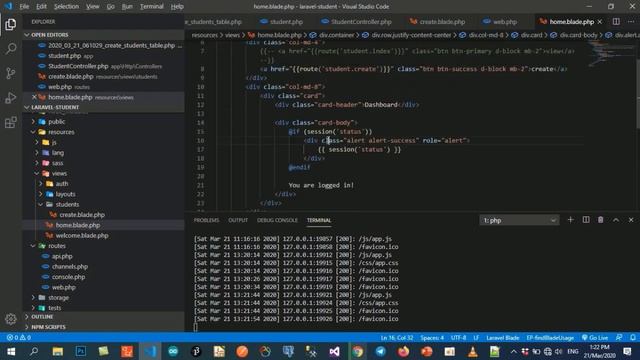Change file encoding UTF-8
640x360 pixels.
click(458, 338)
